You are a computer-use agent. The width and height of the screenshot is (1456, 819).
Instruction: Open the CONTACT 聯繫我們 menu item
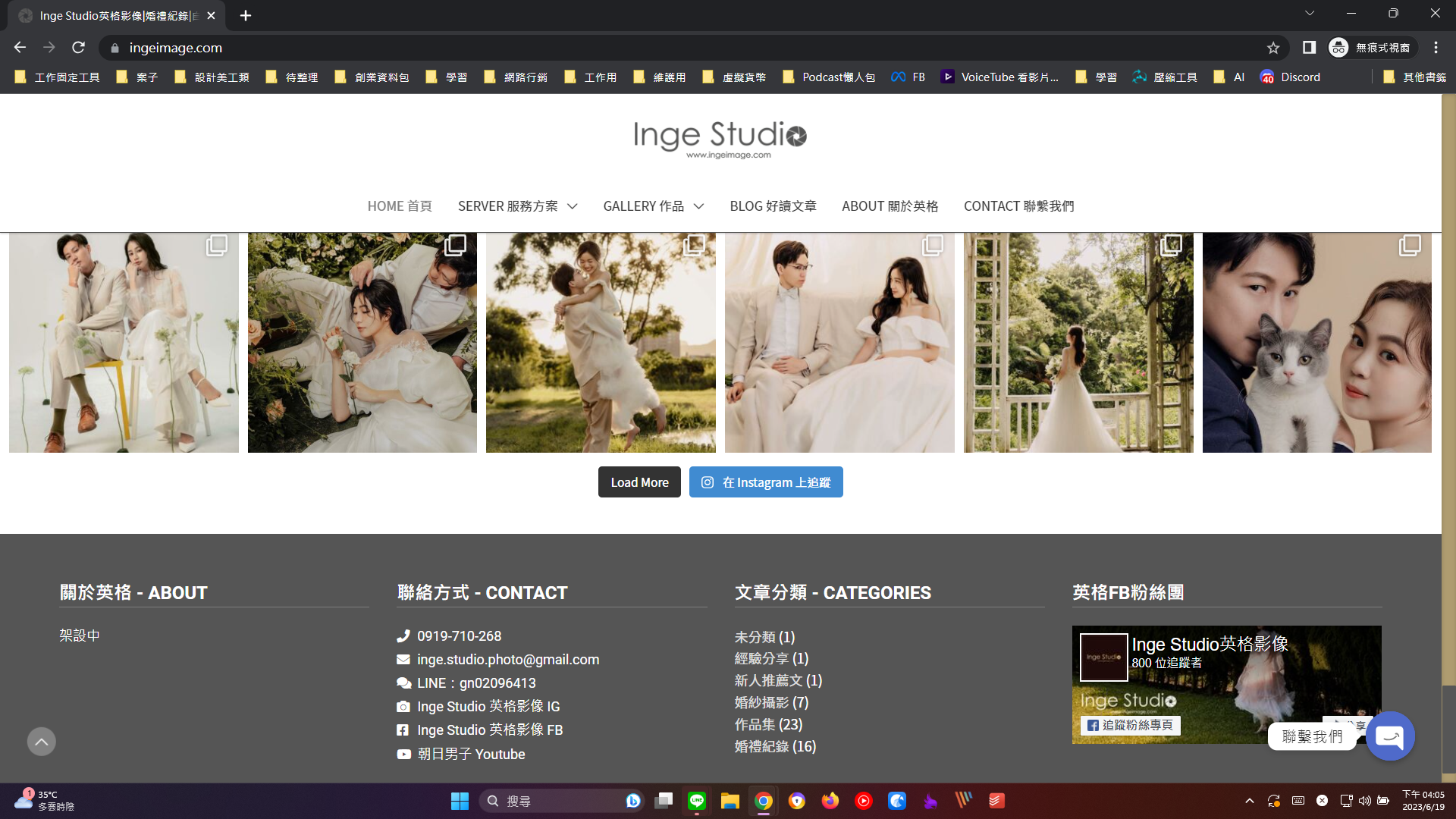click(x=1018, y=206)
